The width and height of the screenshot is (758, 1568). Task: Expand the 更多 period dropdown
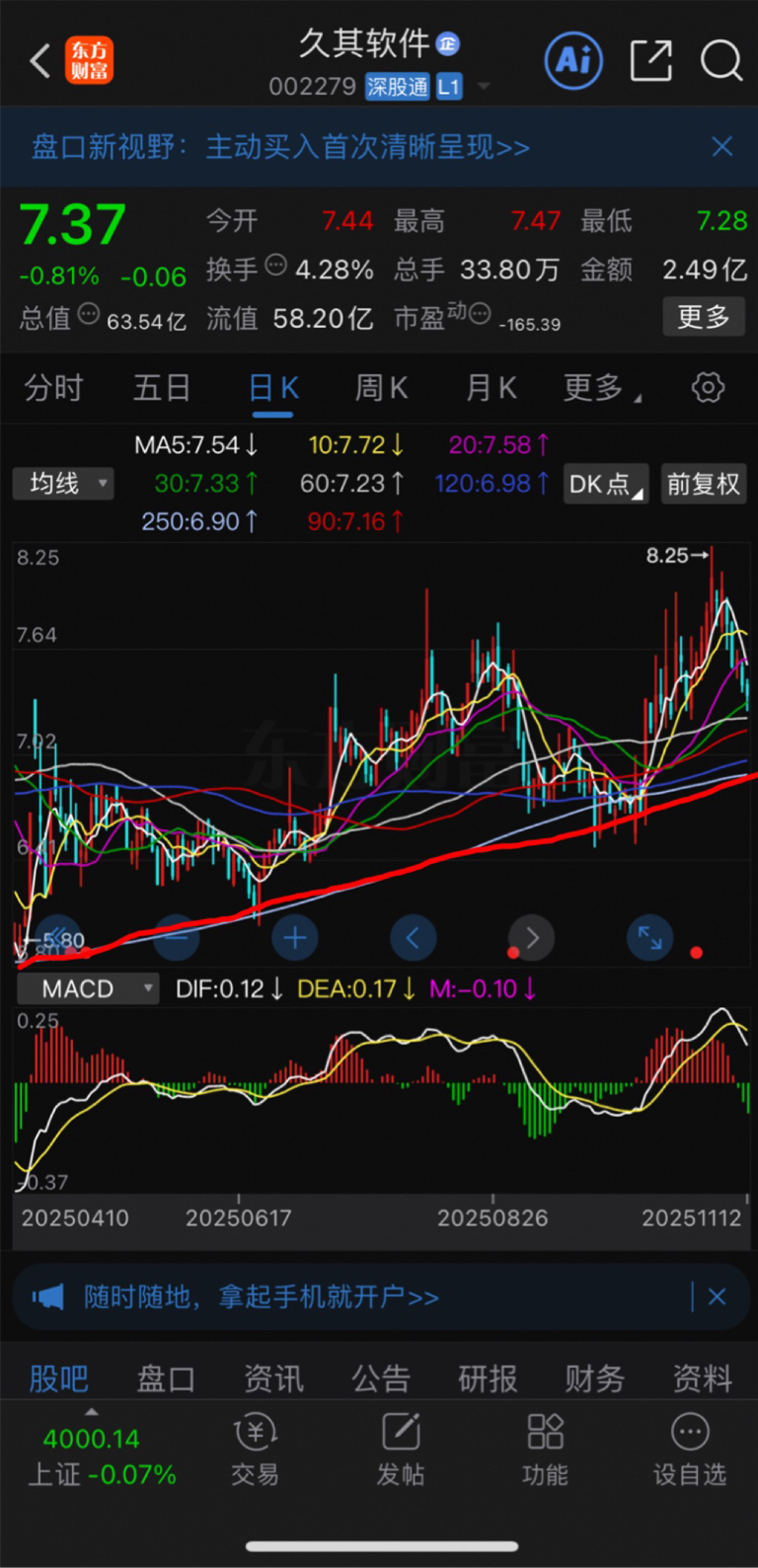pyautogui.click(x=602, y=388)
